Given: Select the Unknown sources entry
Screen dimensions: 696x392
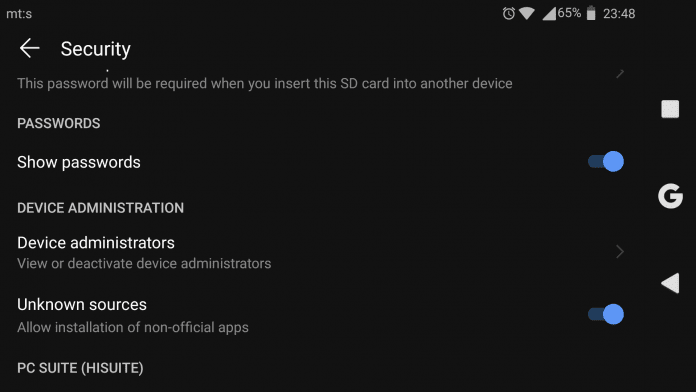Looking at the screenshot, I should pos(320,315).
